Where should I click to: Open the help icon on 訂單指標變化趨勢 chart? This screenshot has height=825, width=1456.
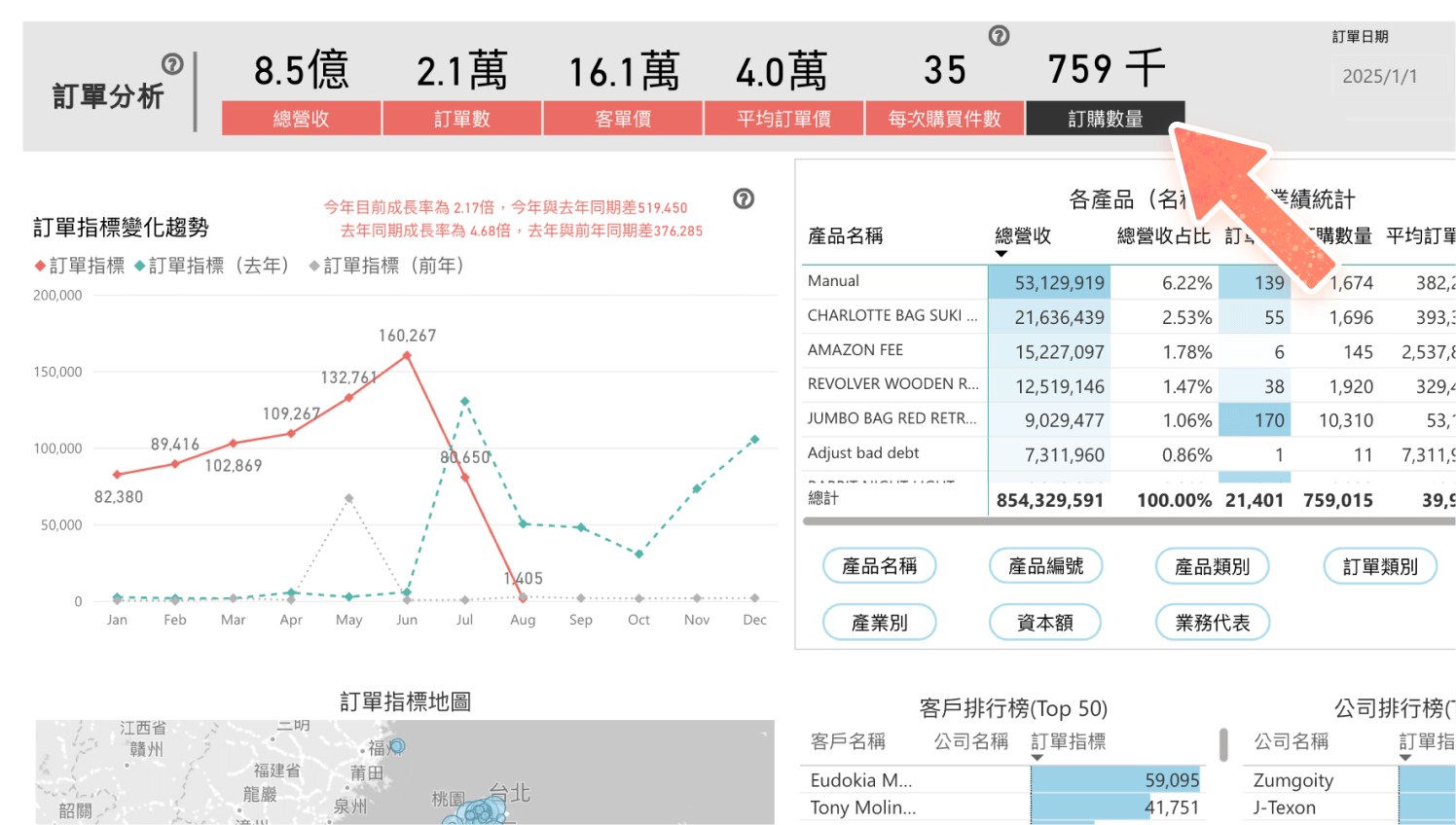pos(743,198)
